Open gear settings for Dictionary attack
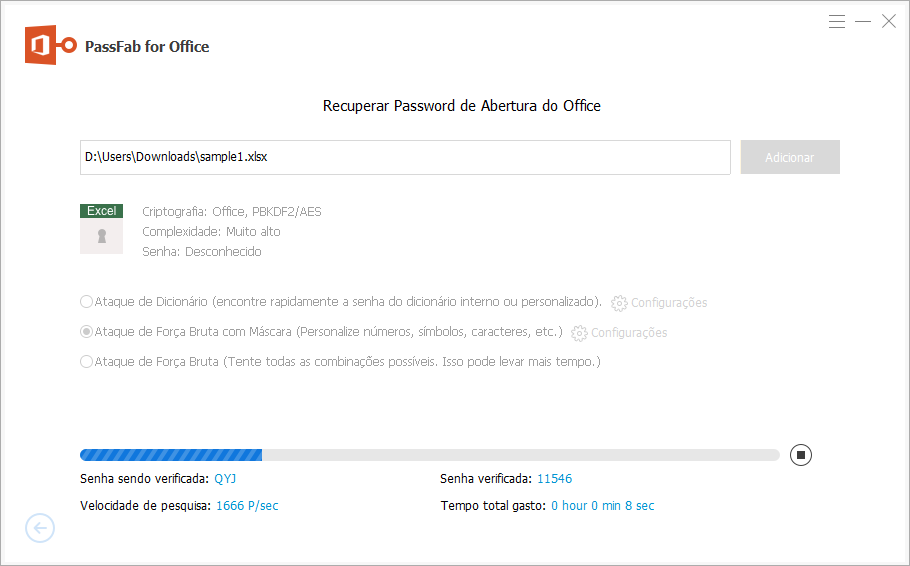Screen dimensions: 910x566 coord(619,303)
